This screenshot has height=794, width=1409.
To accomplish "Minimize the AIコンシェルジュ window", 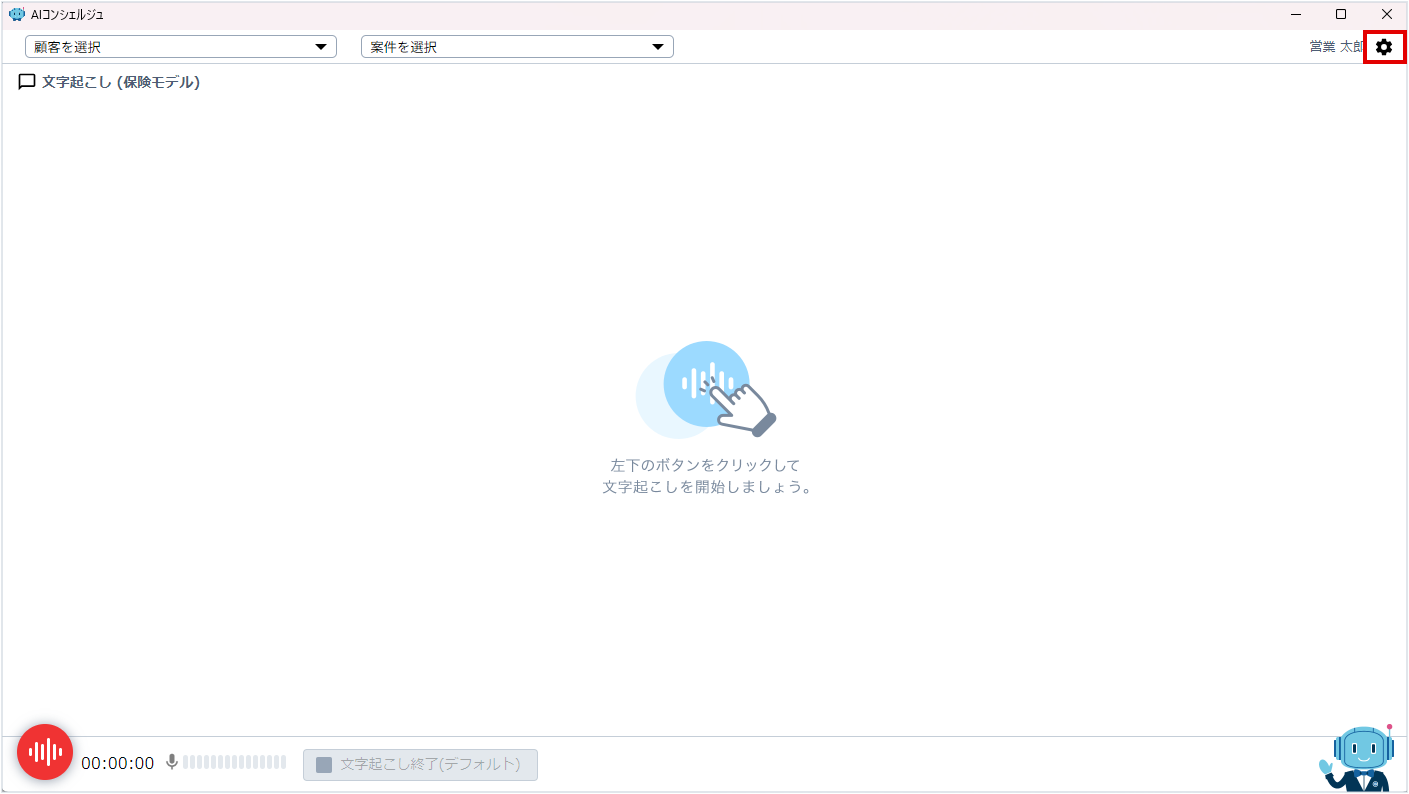I will tap(1296, 14).
